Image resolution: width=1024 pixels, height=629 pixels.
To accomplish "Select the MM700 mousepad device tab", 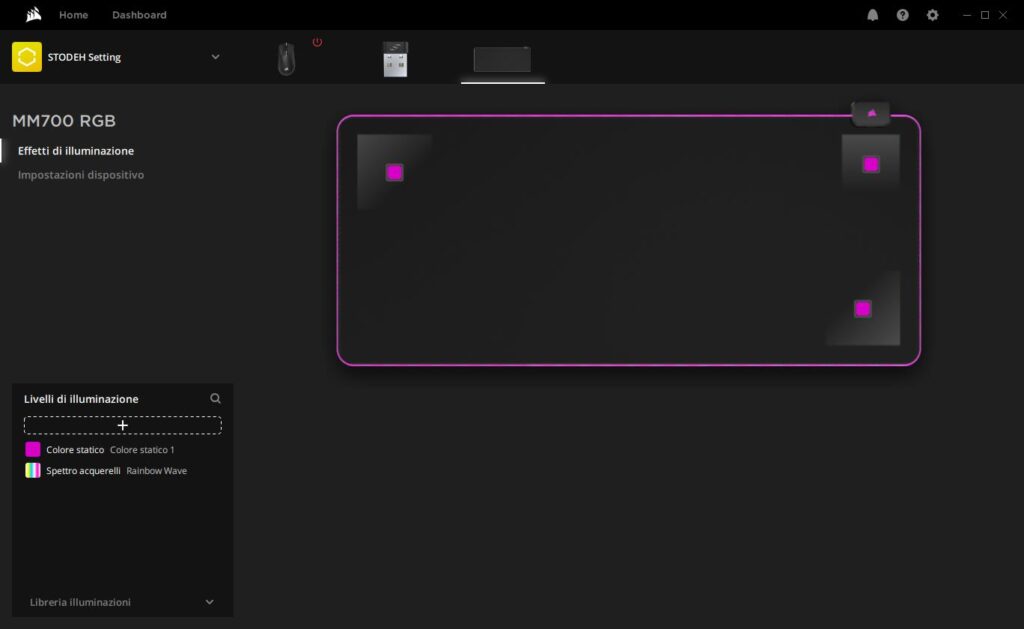I will click(502, 59).
